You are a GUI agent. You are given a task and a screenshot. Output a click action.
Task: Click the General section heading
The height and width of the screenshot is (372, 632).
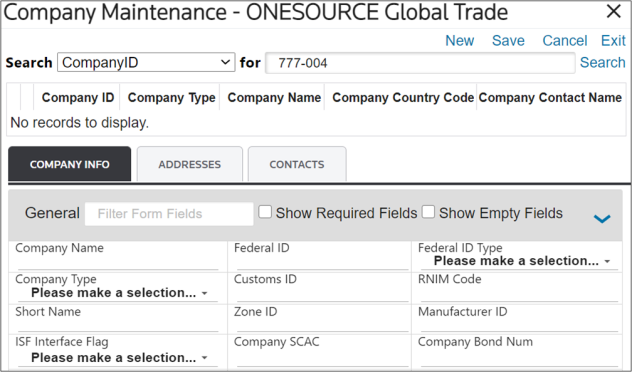click(52, 213)
